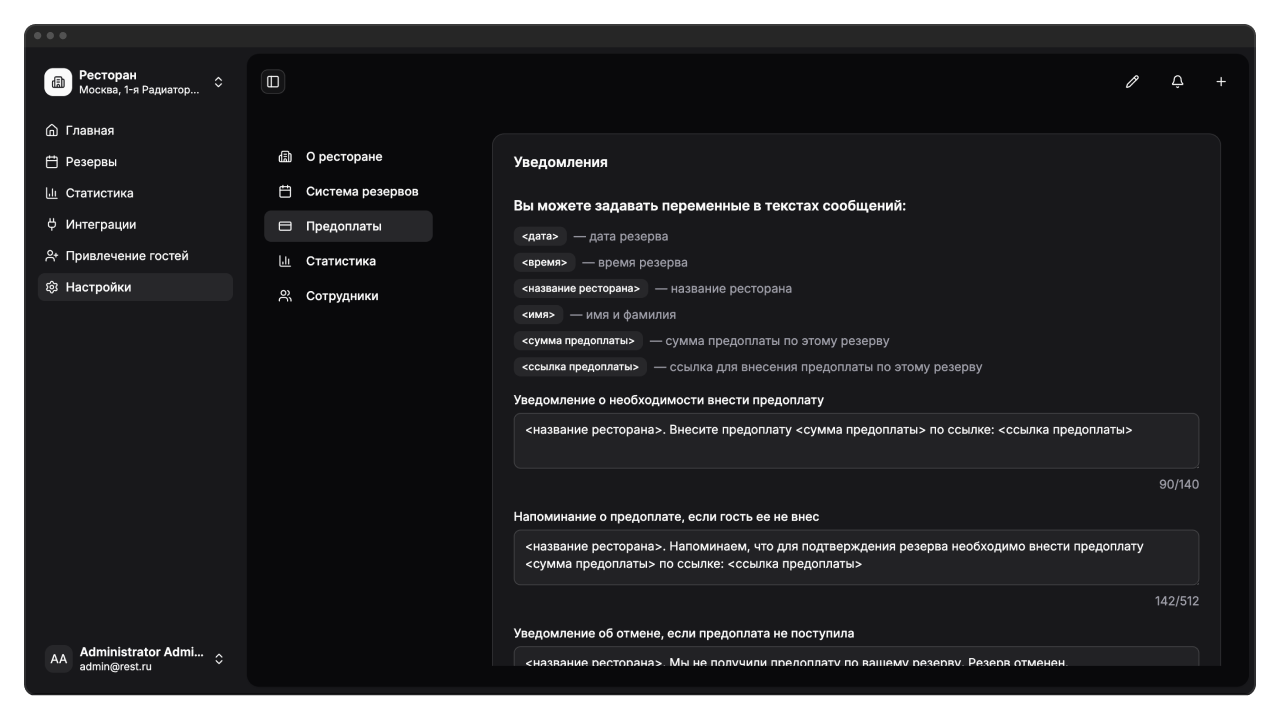Click the restaurant building logo icon
The height and width of the screenshot is (720, 1280).
tap(58, 82)
